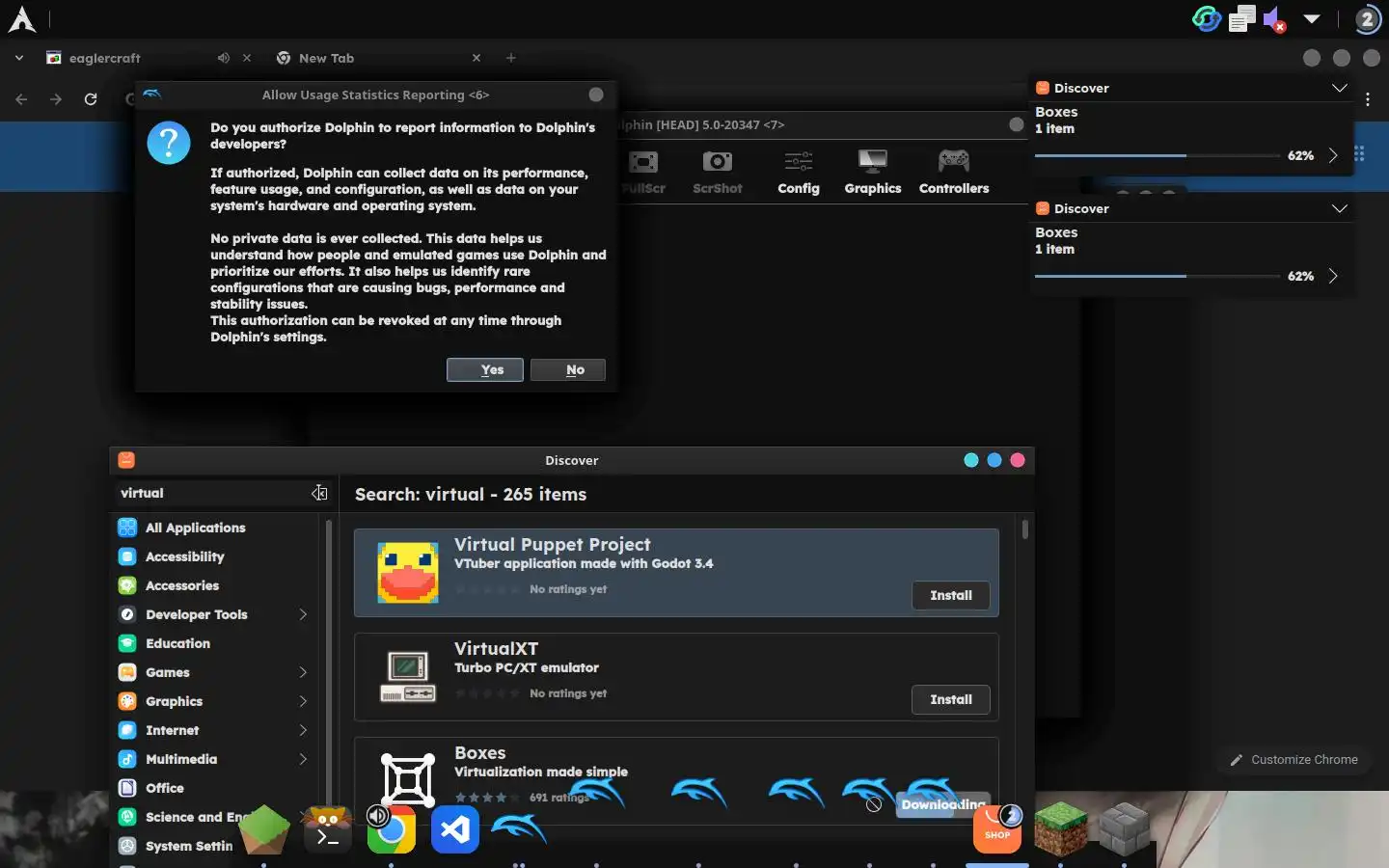Expand the Internet category arrow
The height and width of the screenshot is (868, 1389).
(303, 730)
